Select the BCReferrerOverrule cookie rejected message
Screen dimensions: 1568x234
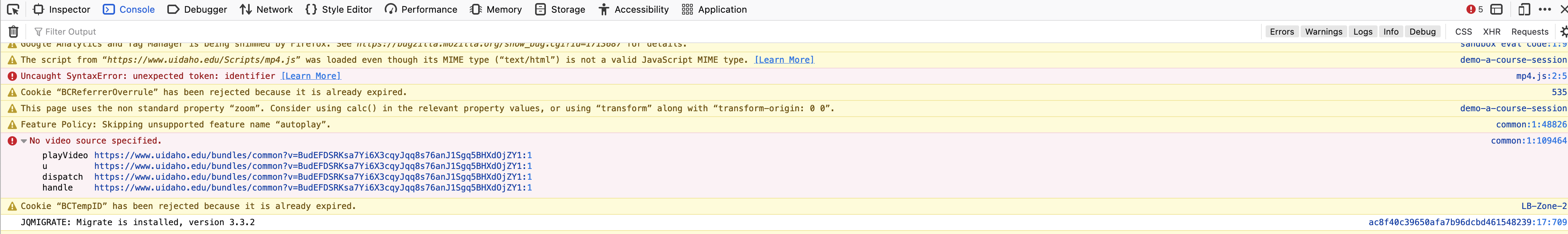point(214,93)
